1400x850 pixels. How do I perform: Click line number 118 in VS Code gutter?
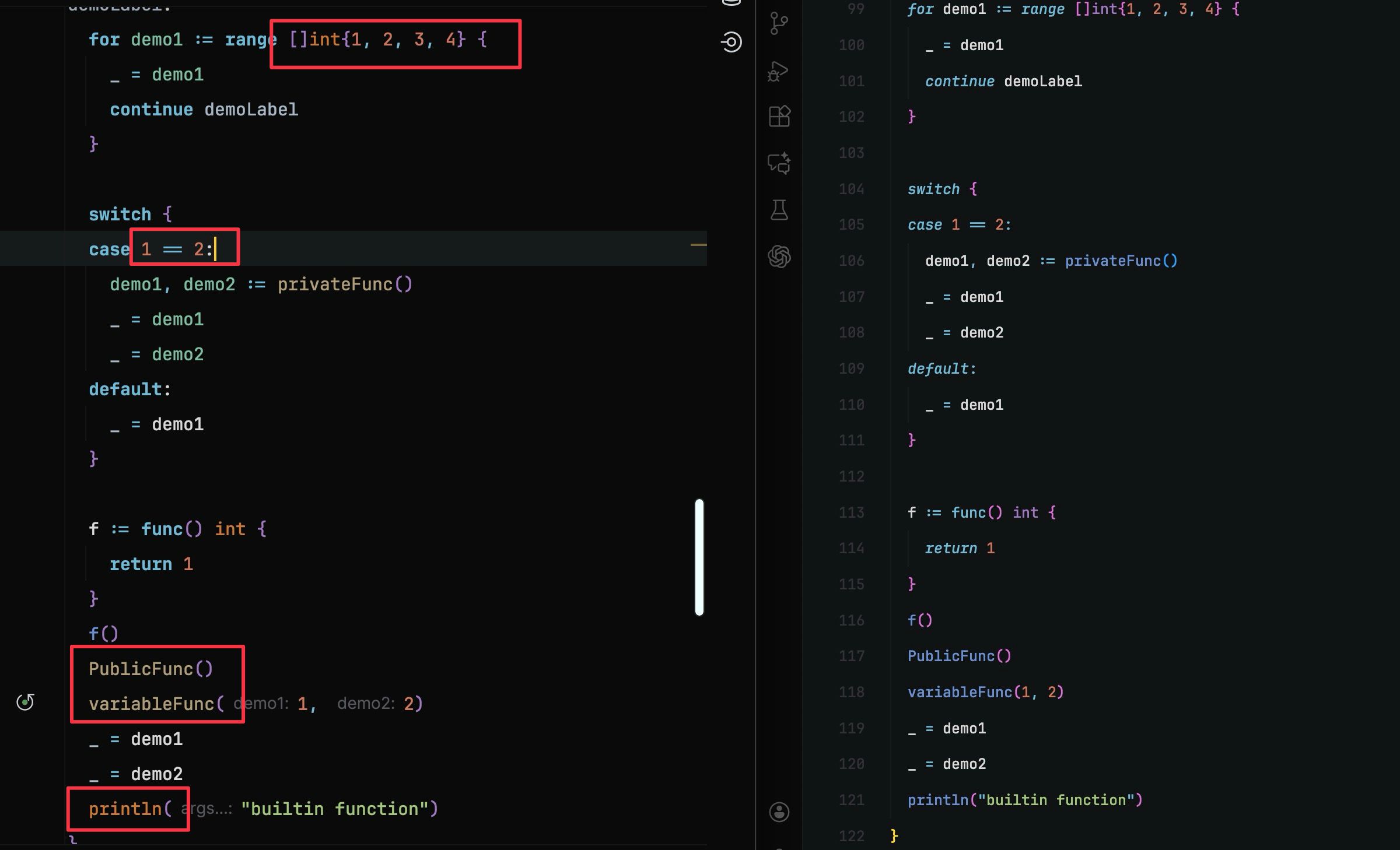[x=852, y=692]
